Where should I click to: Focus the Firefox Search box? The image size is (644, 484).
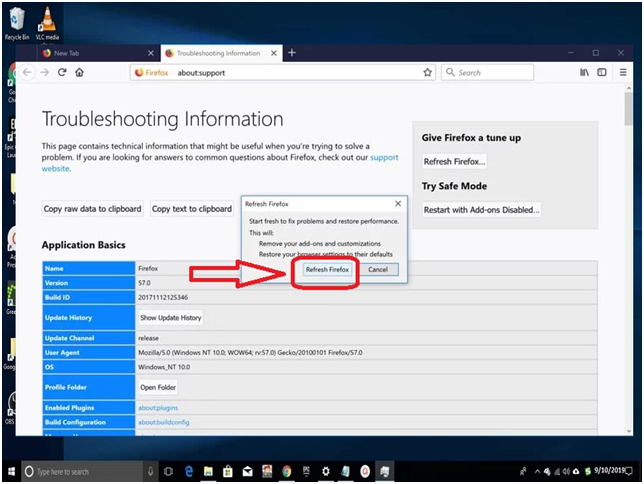click(x=488, y=72)
